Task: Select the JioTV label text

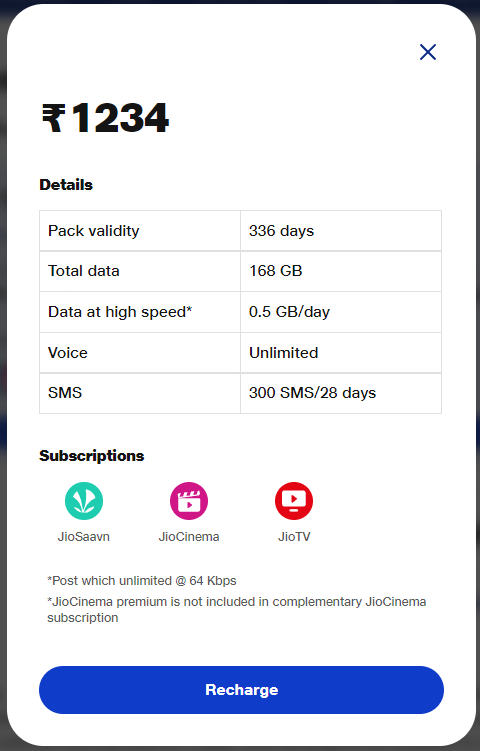Action: (x=294, y=536)
